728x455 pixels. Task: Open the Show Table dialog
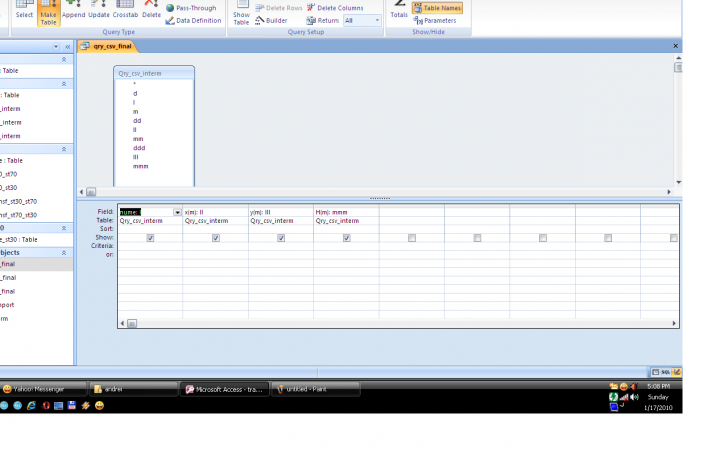(241, 13)
